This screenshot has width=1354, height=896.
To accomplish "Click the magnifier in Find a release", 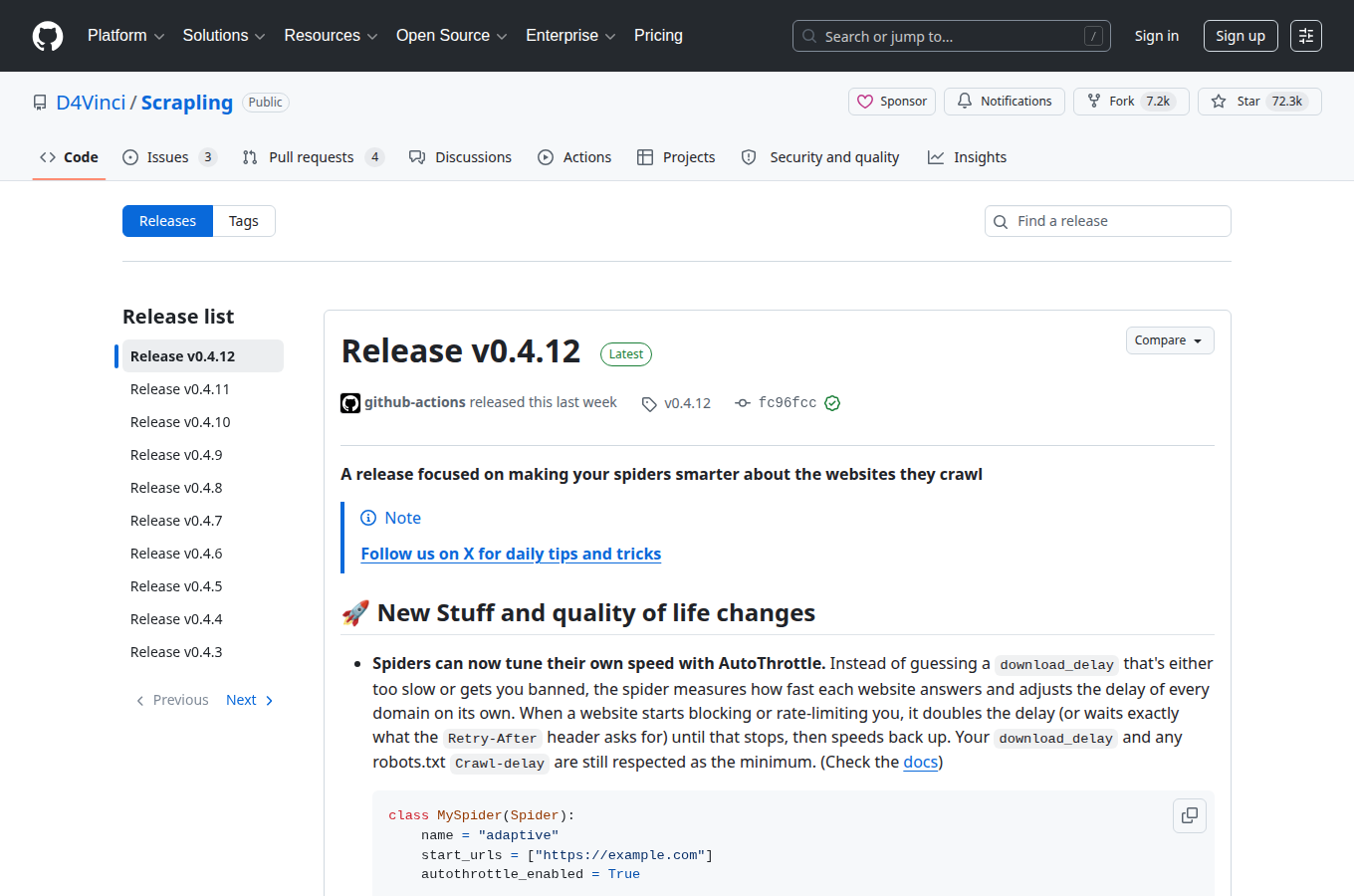I will pyautogui.click(x=1002, y=222).
